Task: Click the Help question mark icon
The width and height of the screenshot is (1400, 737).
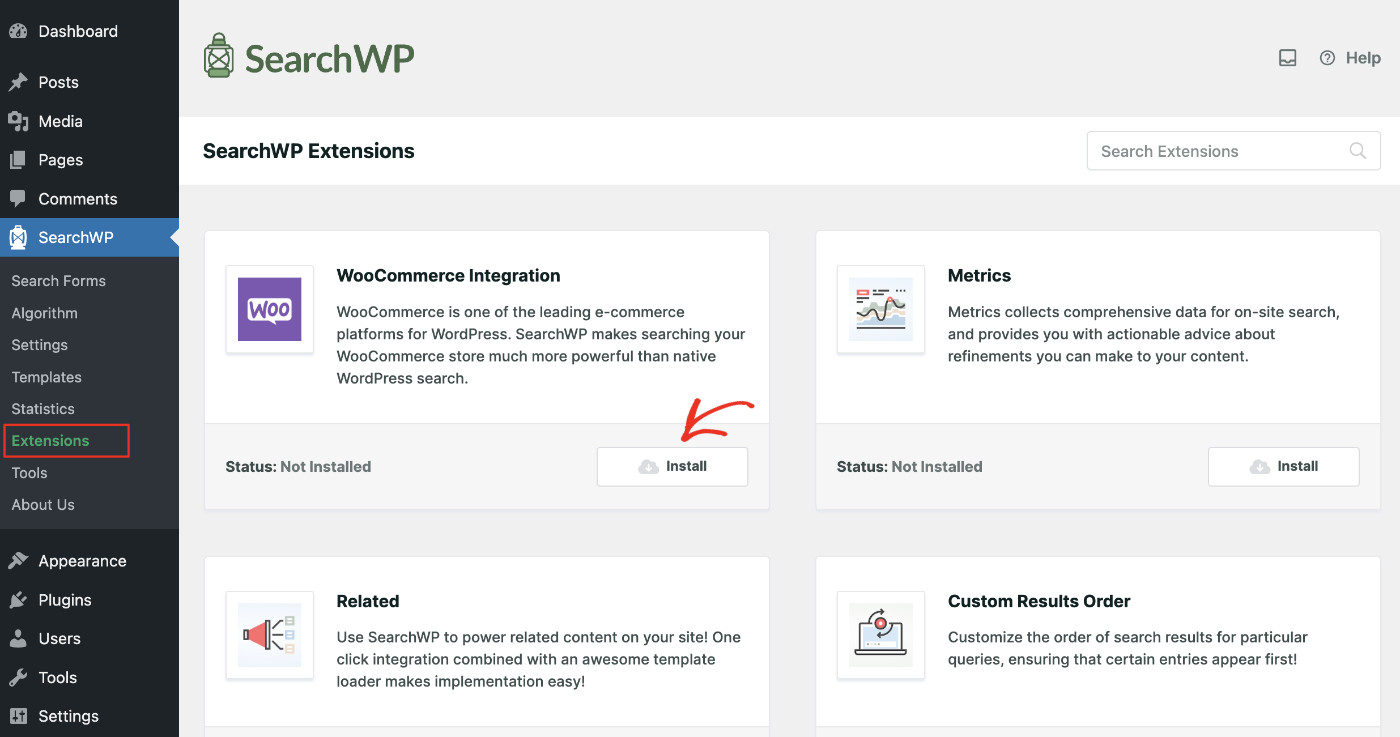Action: (x=1326, y=57)
